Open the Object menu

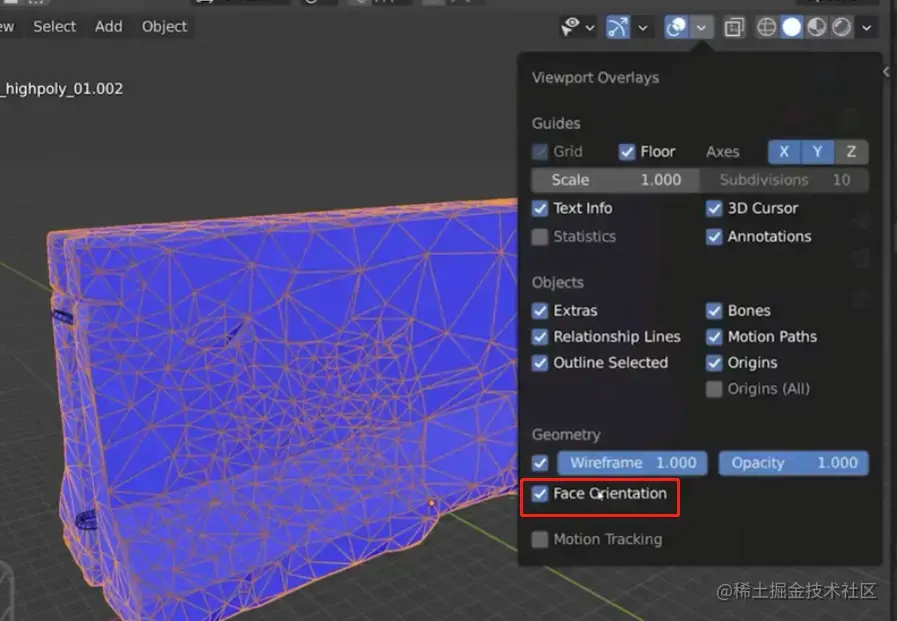pos(164,27)
